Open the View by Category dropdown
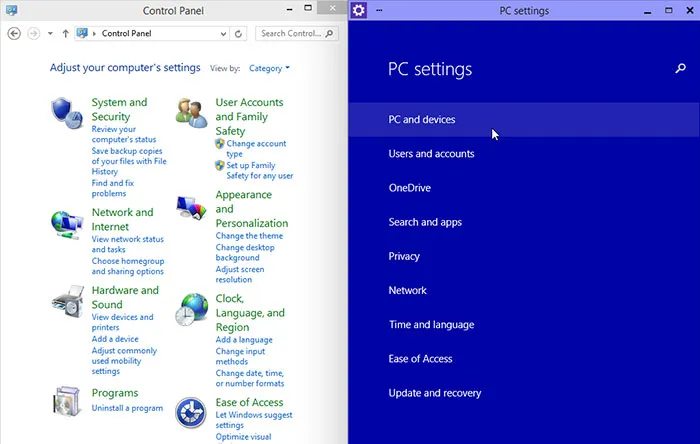The image size is (700, 444). coord(269,68)
